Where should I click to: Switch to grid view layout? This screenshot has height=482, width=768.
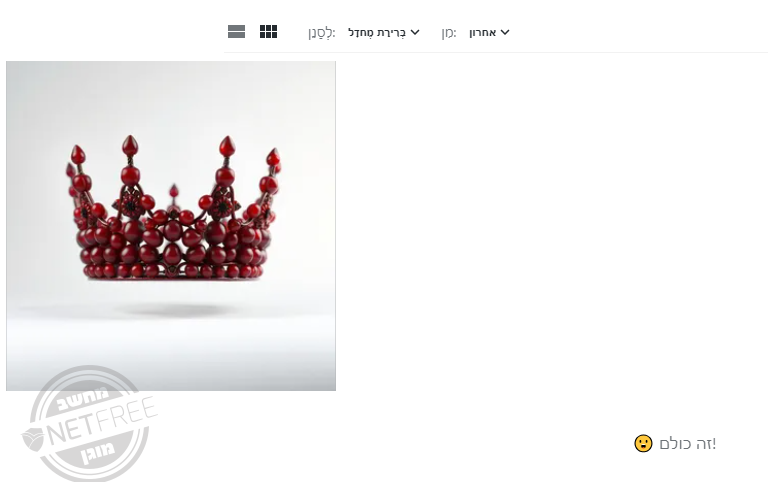[x=268, y=32]
